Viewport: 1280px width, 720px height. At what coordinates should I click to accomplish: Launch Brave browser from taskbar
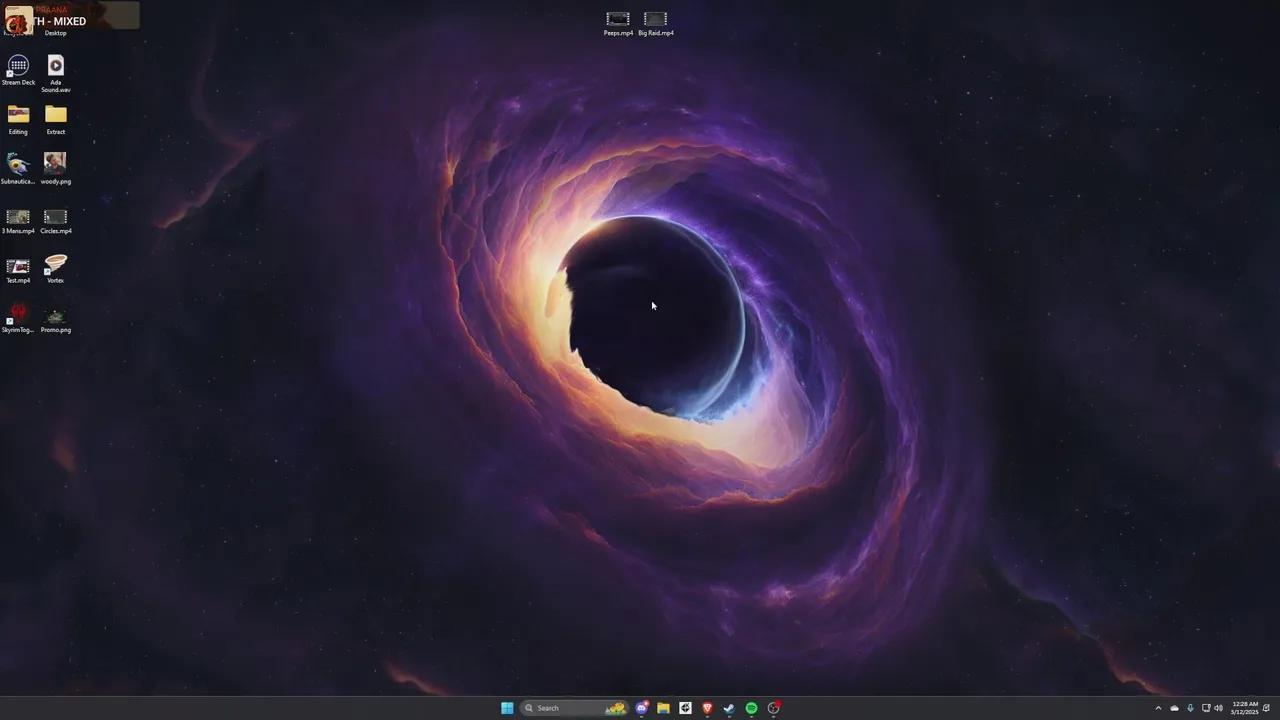[x=707, y=708]
